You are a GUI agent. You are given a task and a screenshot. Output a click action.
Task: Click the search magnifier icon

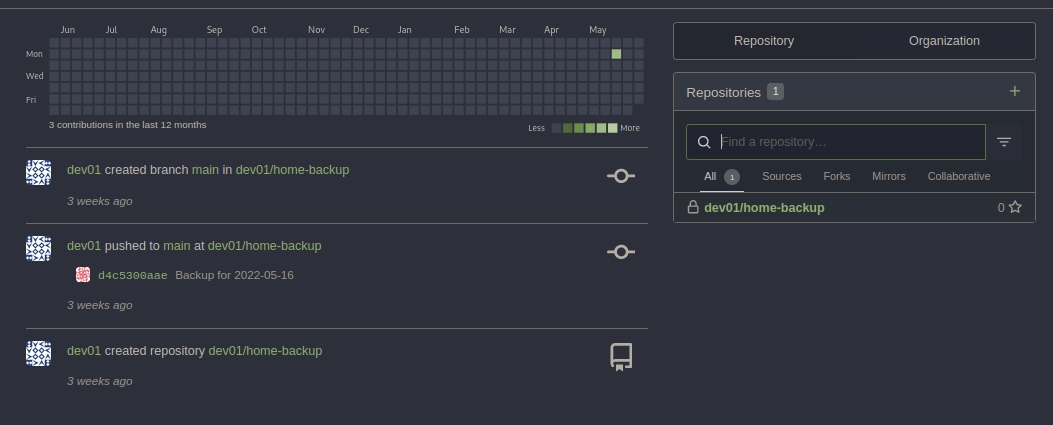coord(704,142)
